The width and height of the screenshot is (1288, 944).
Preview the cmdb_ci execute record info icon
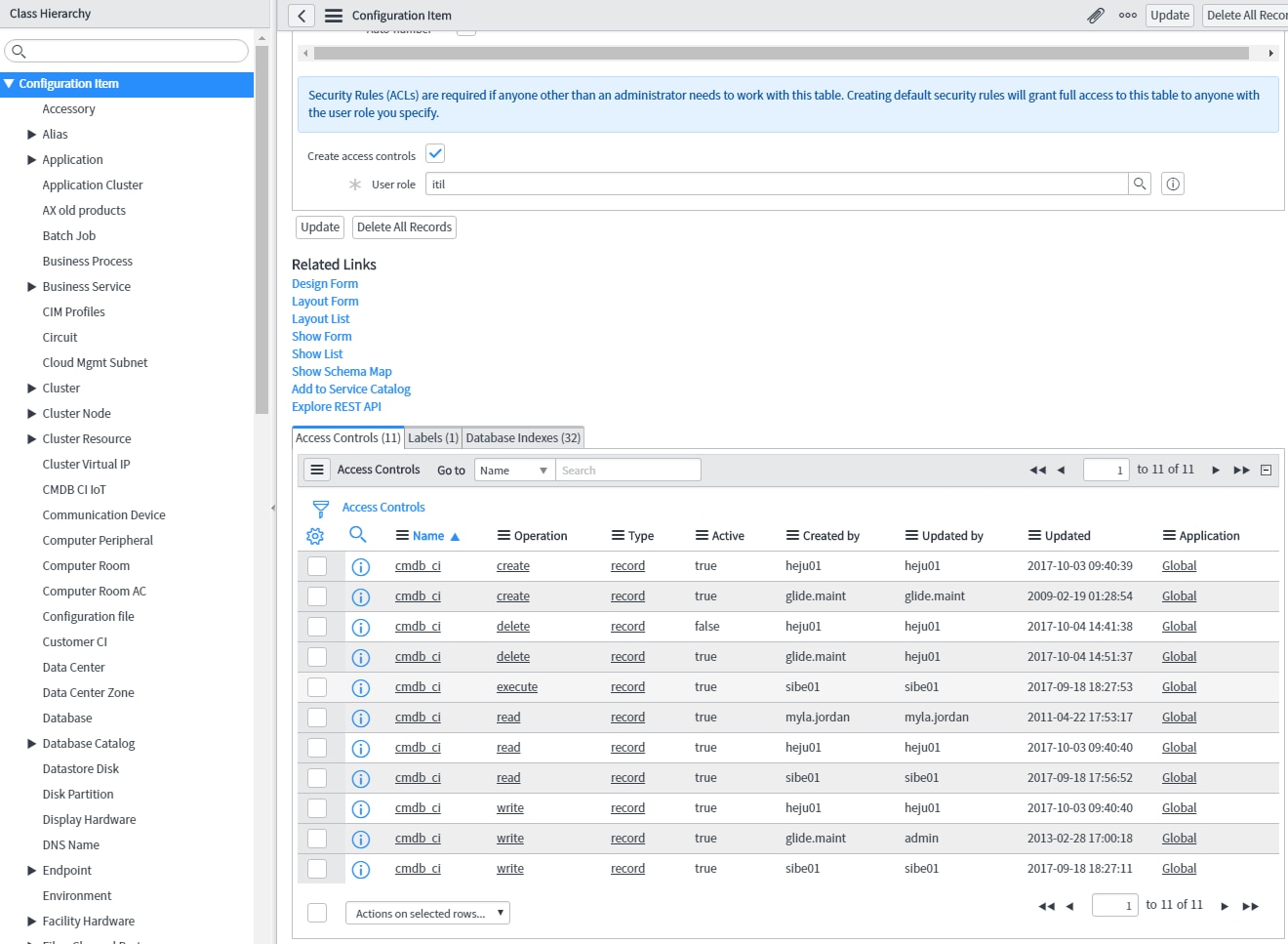click(x=361, y=687)
